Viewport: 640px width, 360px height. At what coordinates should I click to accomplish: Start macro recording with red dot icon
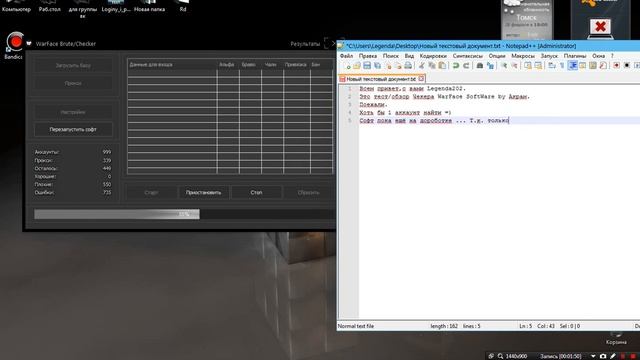pyautogui.click(x=616, y=66)
